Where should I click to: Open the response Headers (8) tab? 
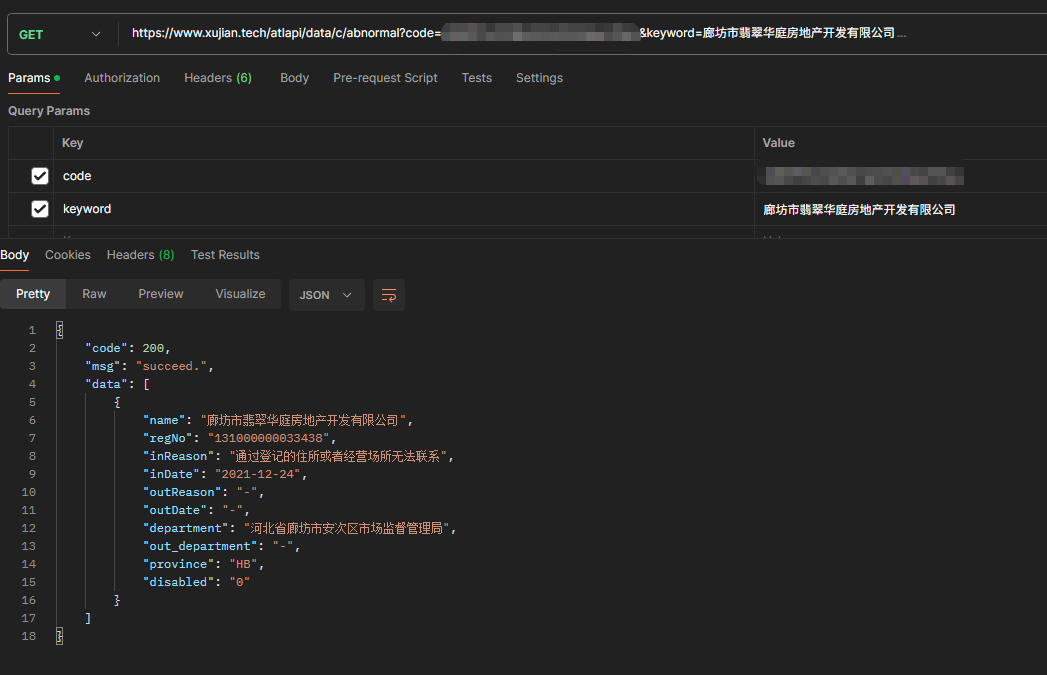coord(140,255)
